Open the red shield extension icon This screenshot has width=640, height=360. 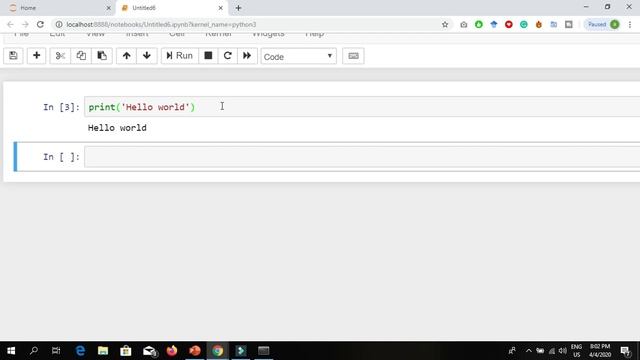(509, 24)
